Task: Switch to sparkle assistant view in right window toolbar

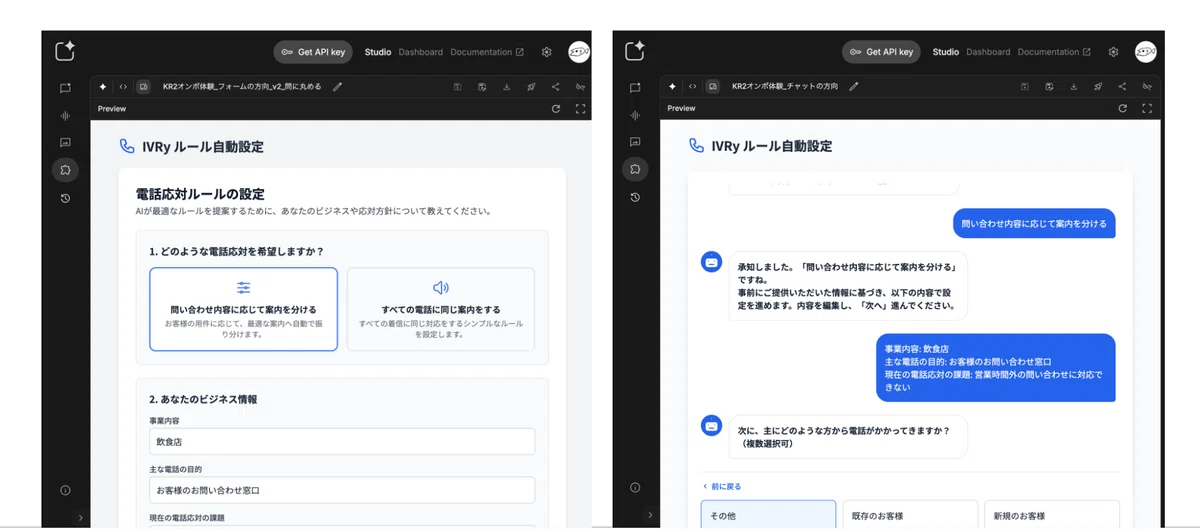Action: [671, 87]
